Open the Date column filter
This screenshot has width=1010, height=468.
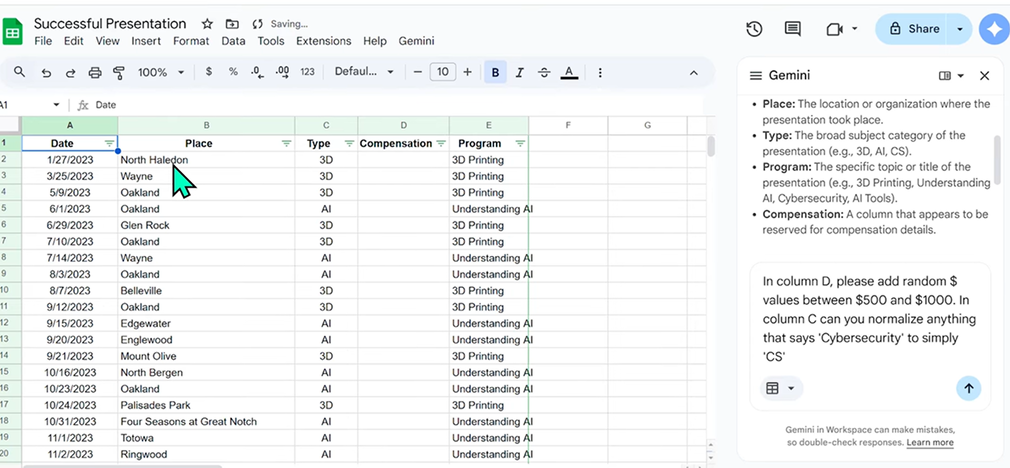[x=110, y=144]
